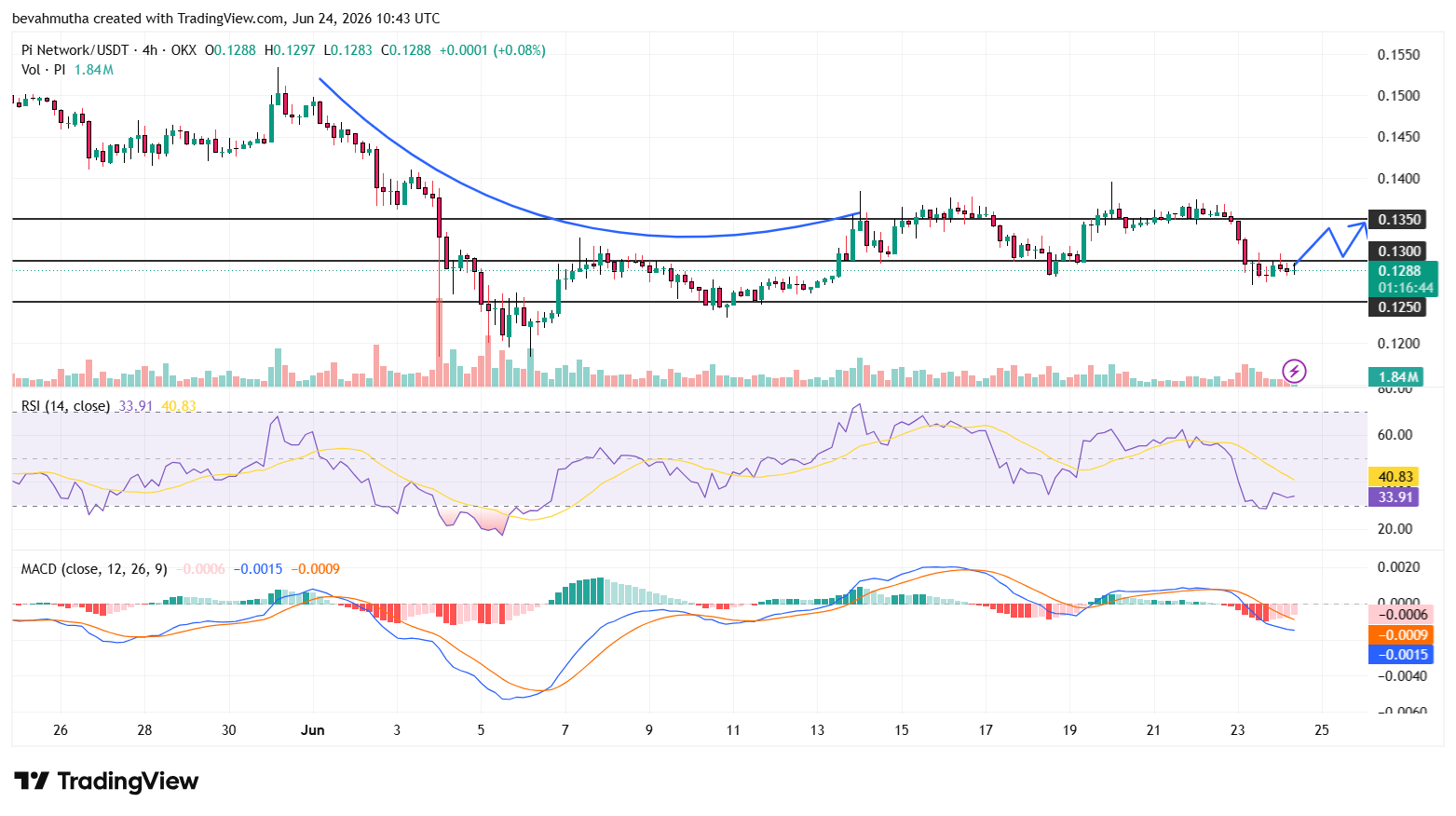Click the yellow '40.83' value in RSI legend
The image size is (1456, 816).
179,406
